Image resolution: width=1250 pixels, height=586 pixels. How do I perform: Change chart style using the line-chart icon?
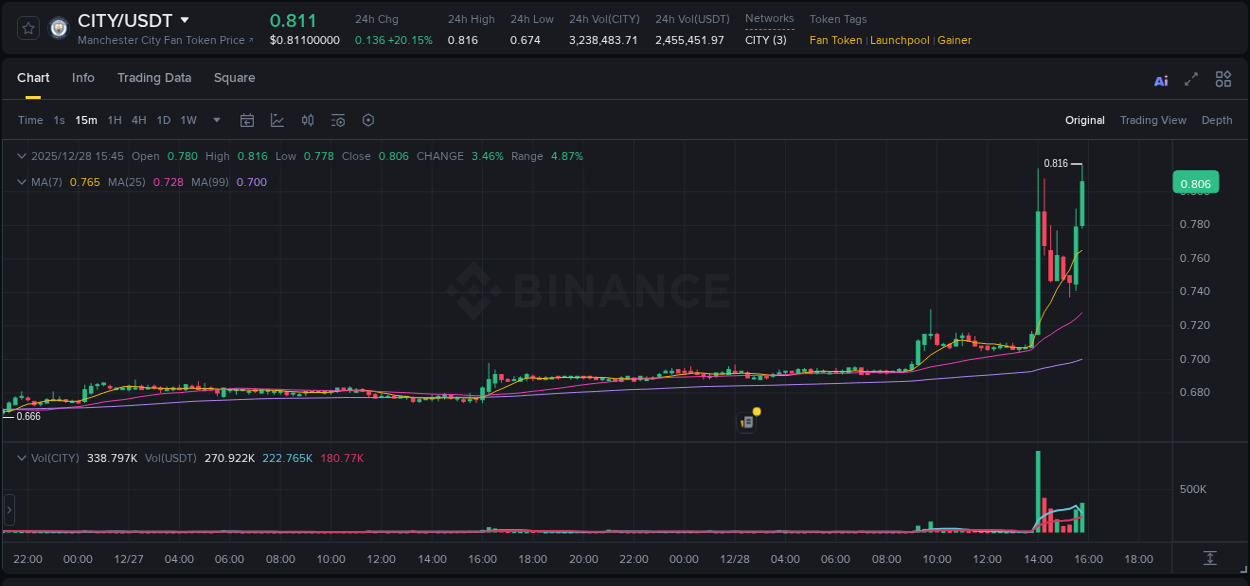pyautogui.click(x=277, y=120)
